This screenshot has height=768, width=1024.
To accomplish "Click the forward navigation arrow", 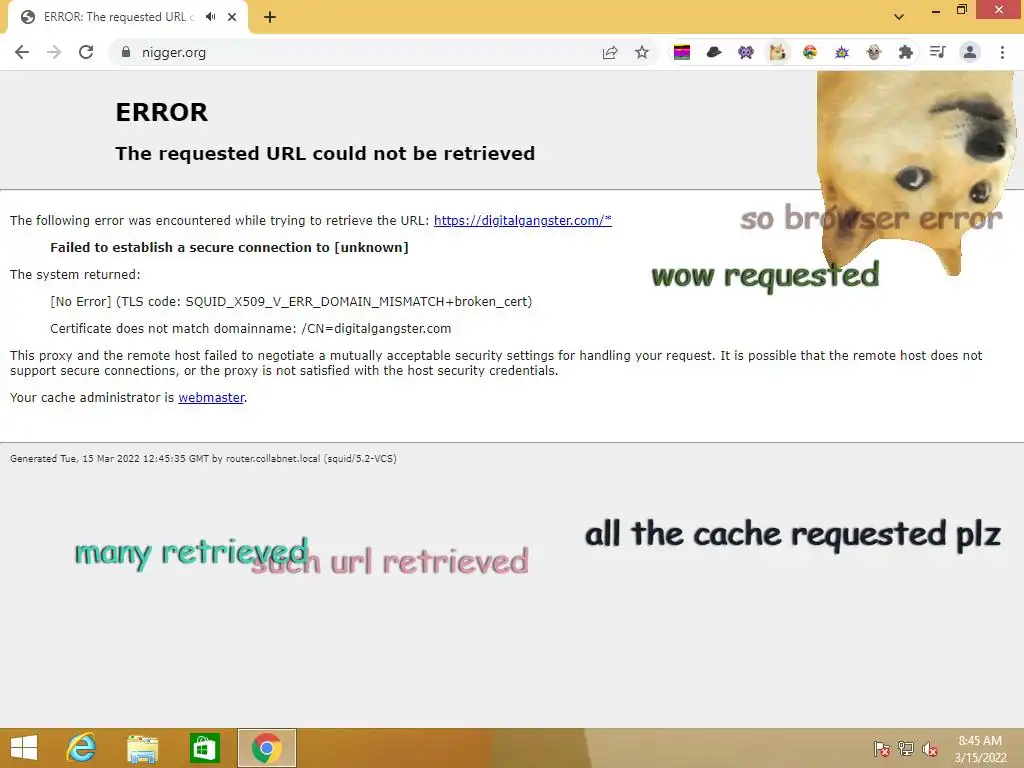I will click(x=54, y=52).
